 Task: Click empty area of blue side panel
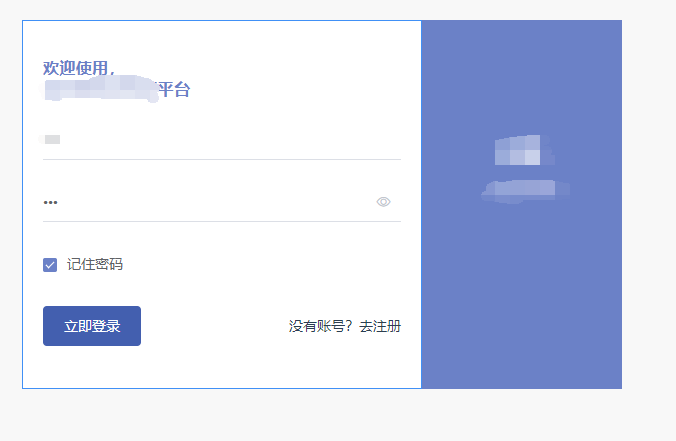click(x=521, y=293)
